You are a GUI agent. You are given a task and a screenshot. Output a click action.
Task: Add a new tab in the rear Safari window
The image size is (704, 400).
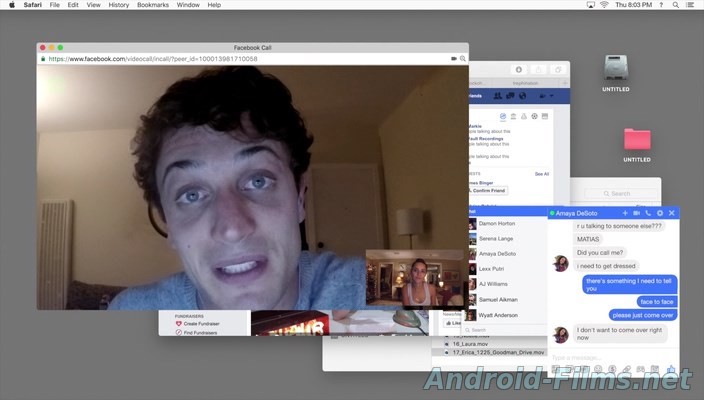click(x=565, y=83)
